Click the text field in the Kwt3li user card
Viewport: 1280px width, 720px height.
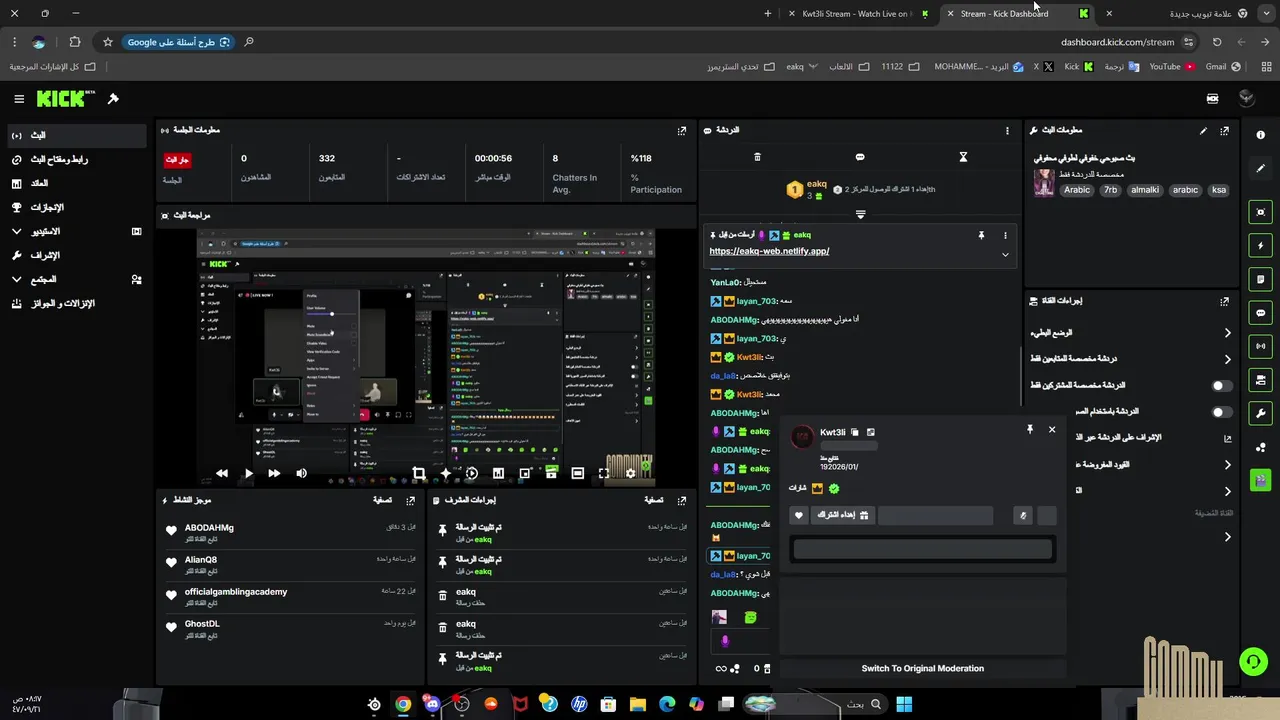click(922, 549)
